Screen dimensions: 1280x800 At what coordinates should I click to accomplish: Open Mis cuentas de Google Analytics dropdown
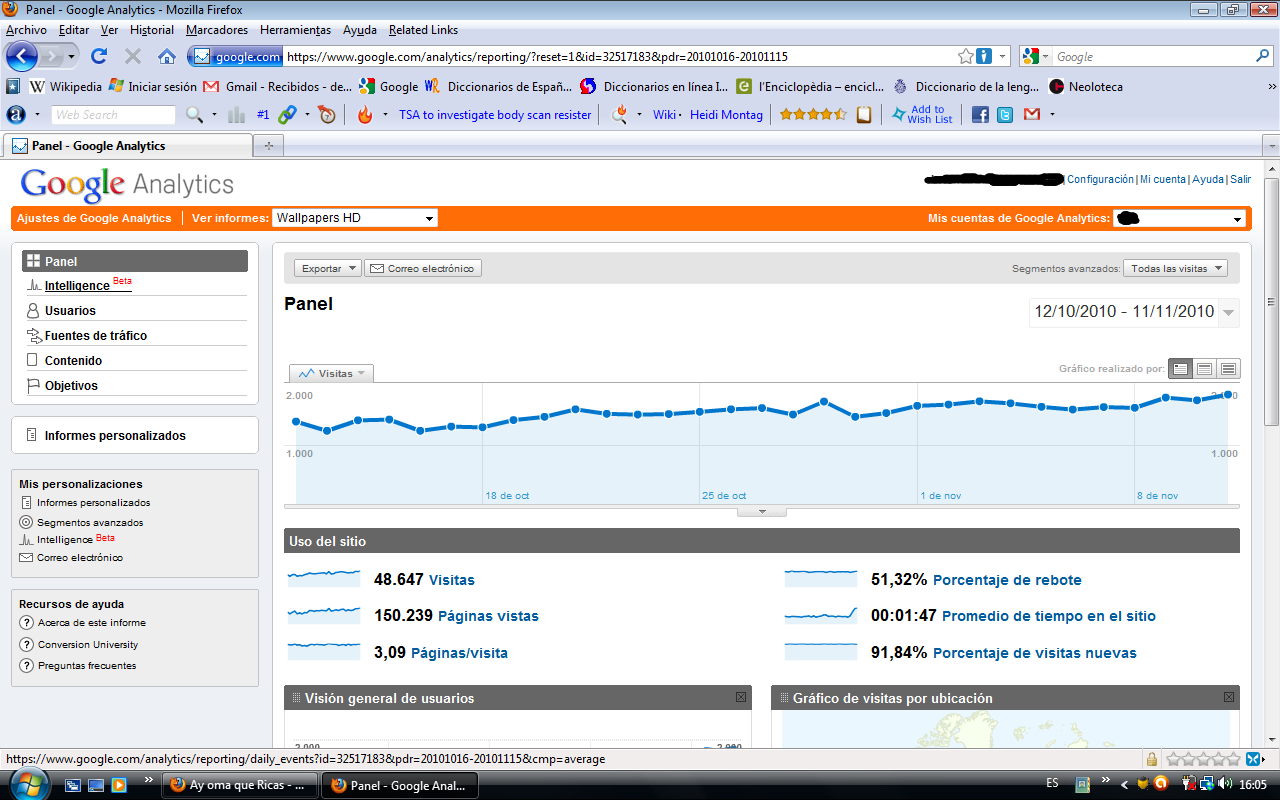click(x=1179, y=218)
